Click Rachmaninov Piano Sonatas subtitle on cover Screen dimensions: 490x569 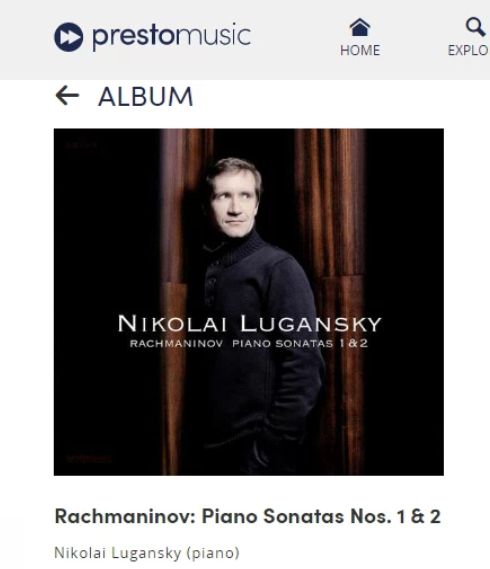[x=249, y=343]
